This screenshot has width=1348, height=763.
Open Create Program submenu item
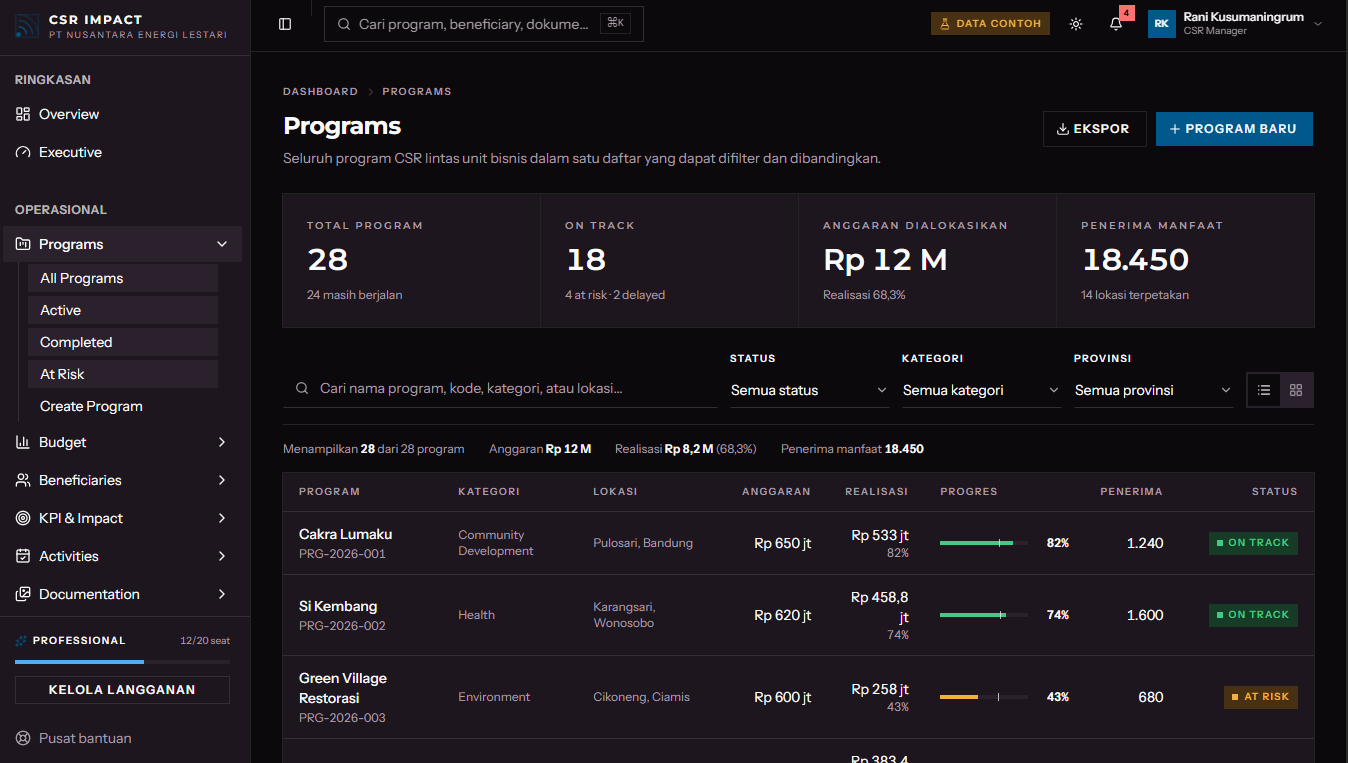tap(123, 406)
